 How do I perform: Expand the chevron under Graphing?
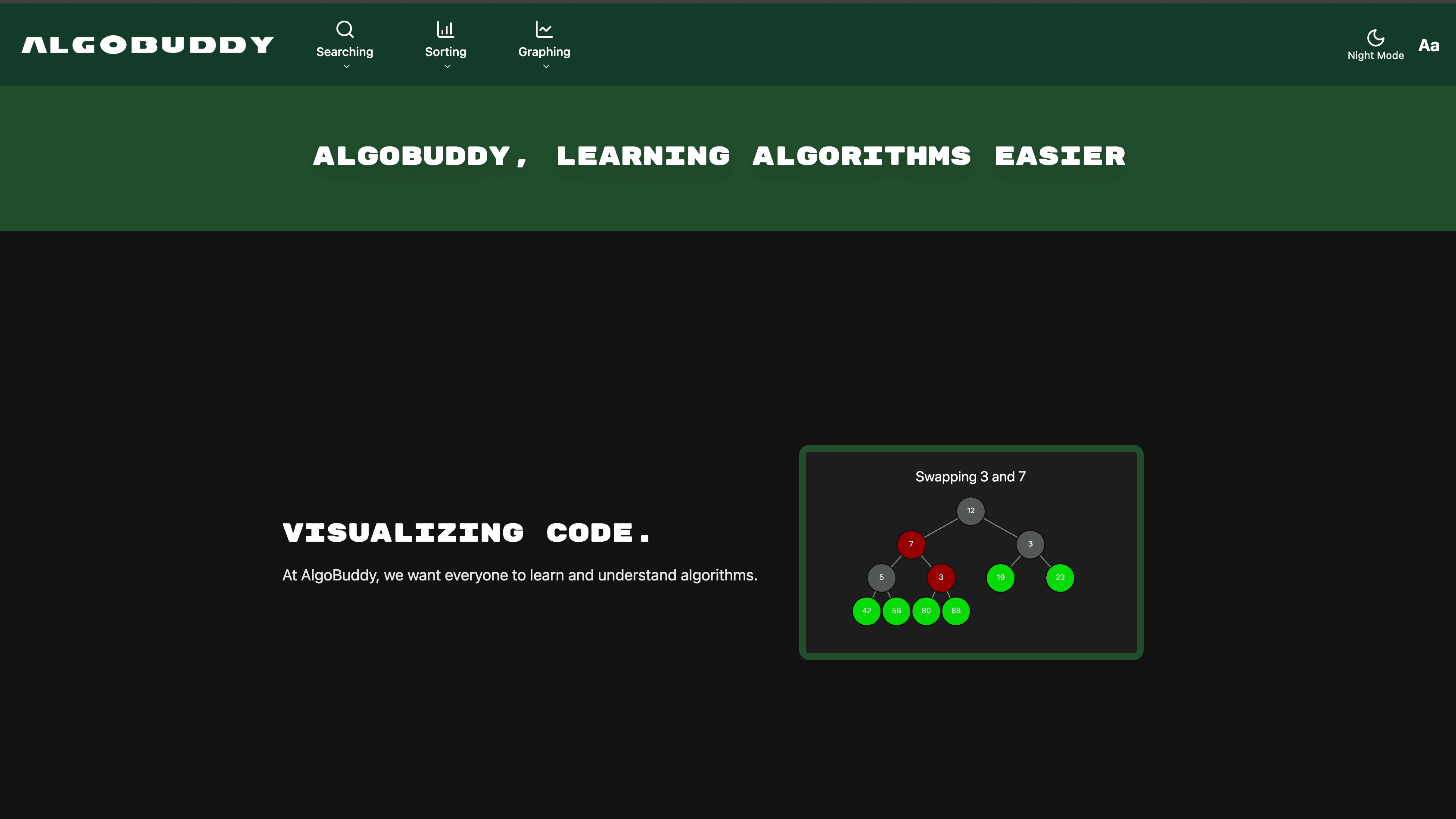[x=546, y=66]
